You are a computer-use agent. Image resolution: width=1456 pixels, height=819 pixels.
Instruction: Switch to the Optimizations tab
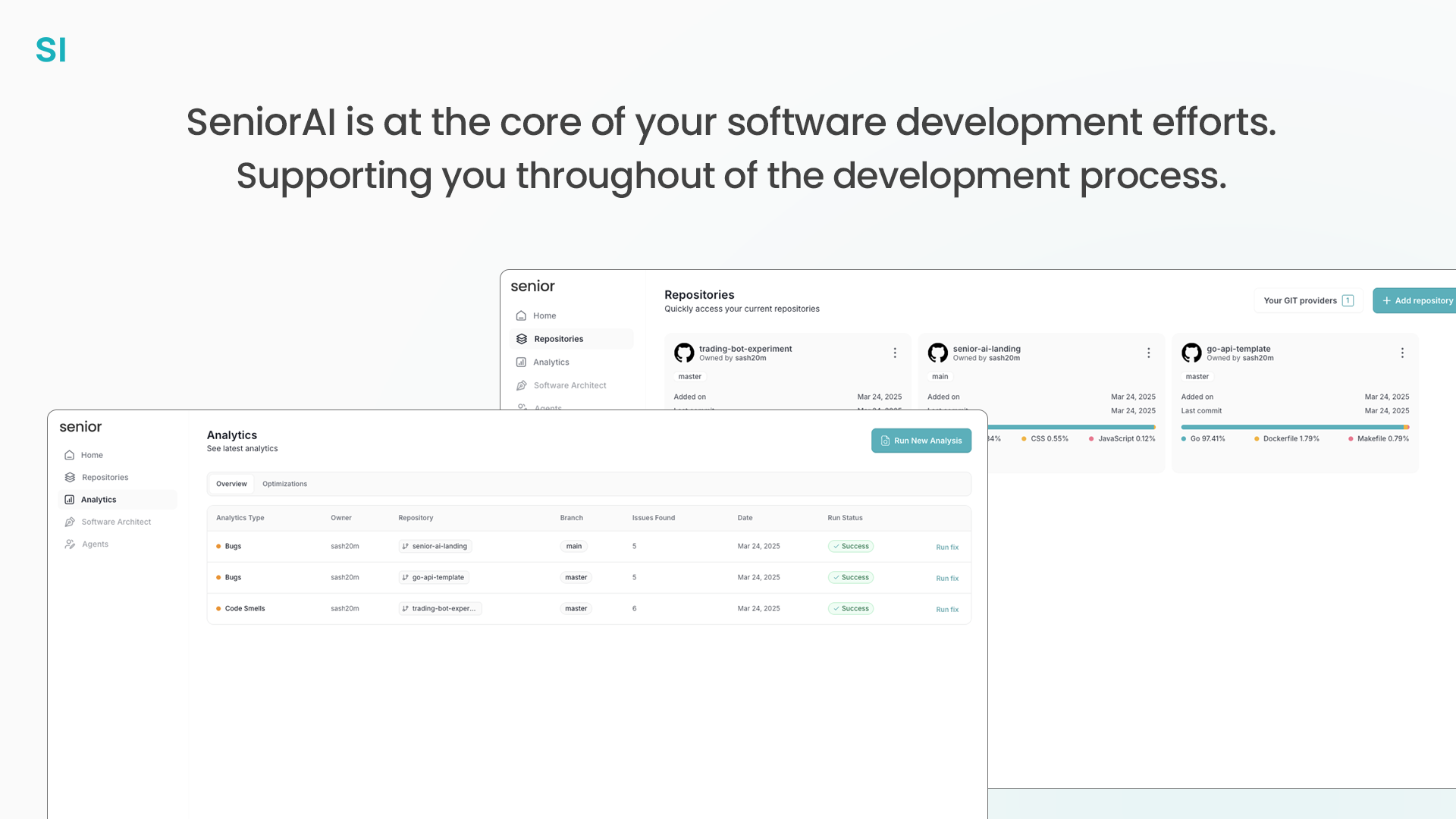pyautogui.click(x=284, y=484)
